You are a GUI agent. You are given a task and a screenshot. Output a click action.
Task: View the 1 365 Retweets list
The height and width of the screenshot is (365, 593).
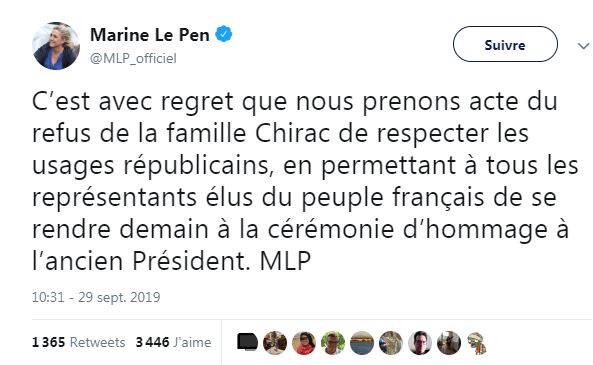tap(79, 342)
